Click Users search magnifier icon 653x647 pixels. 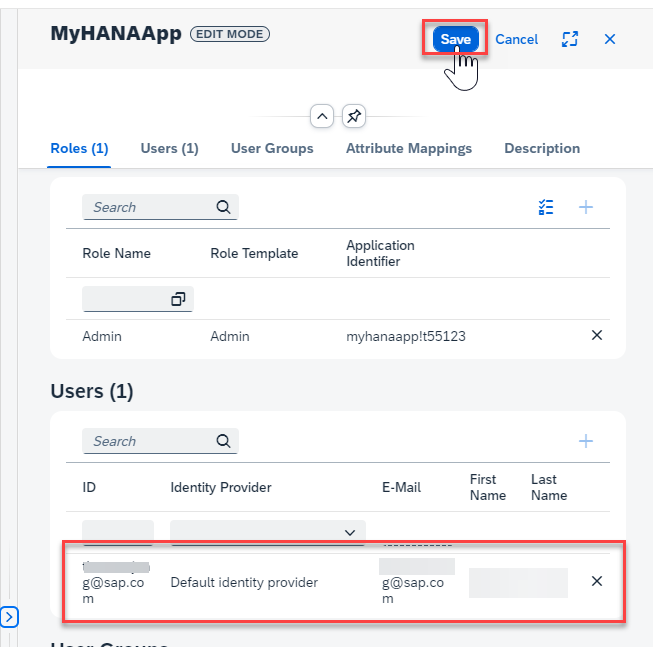click(x=224, y=441)
